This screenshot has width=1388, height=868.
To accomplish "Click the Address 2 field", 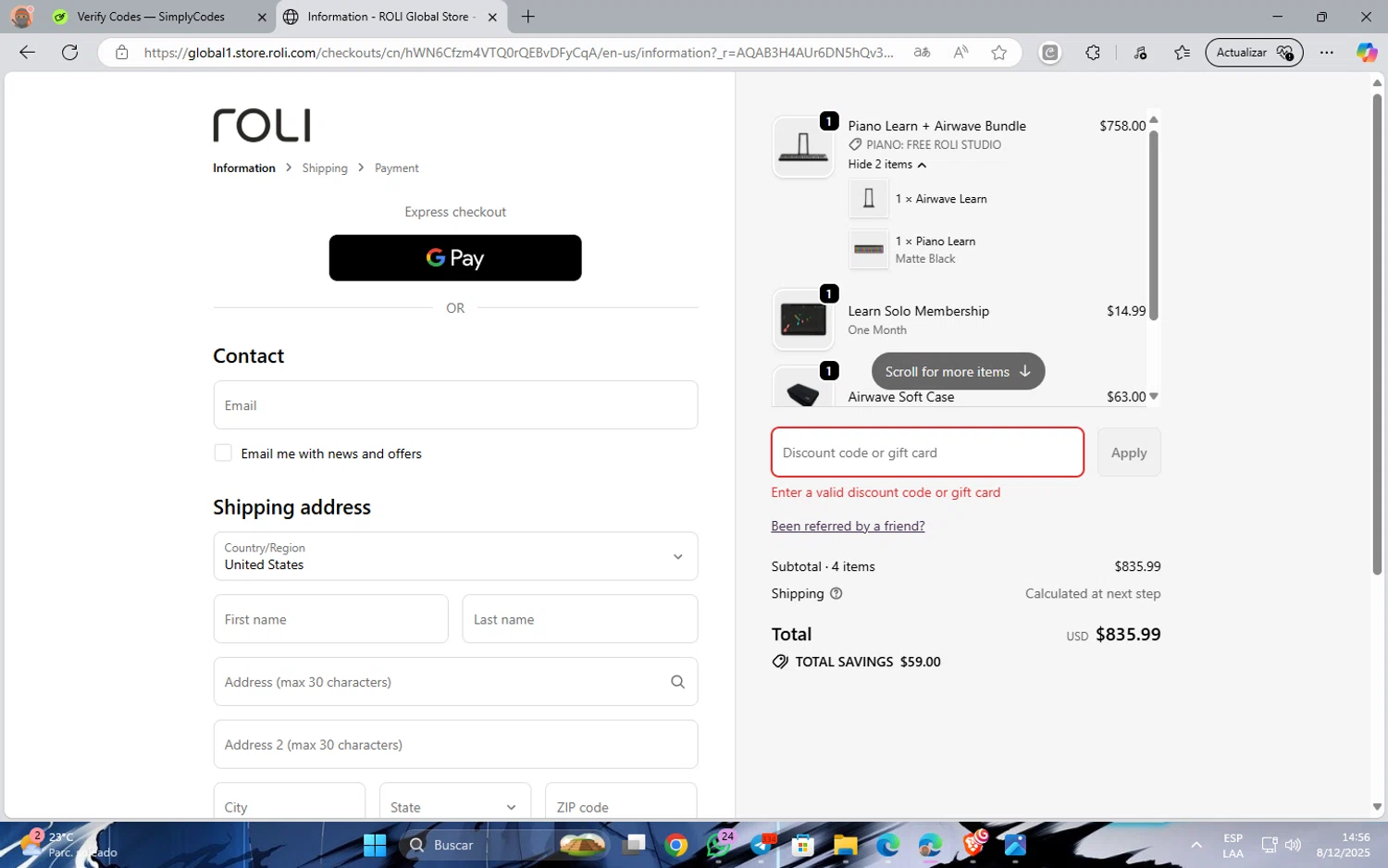I will pos(455,745).
